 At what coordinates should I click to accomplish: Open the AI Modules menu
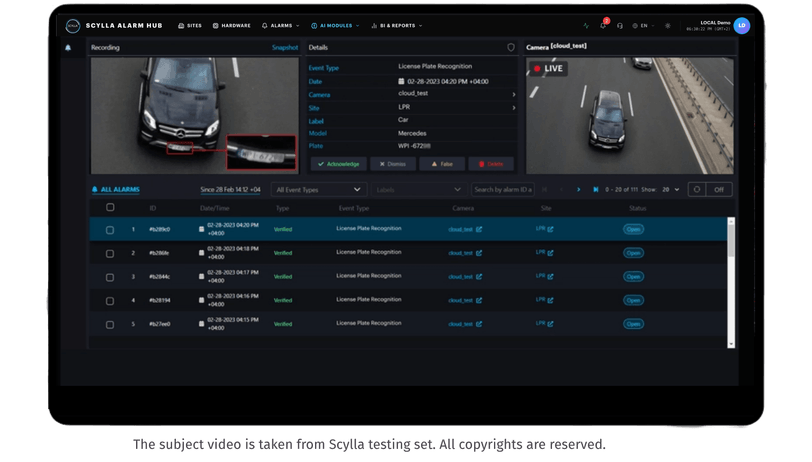(335, 25)
